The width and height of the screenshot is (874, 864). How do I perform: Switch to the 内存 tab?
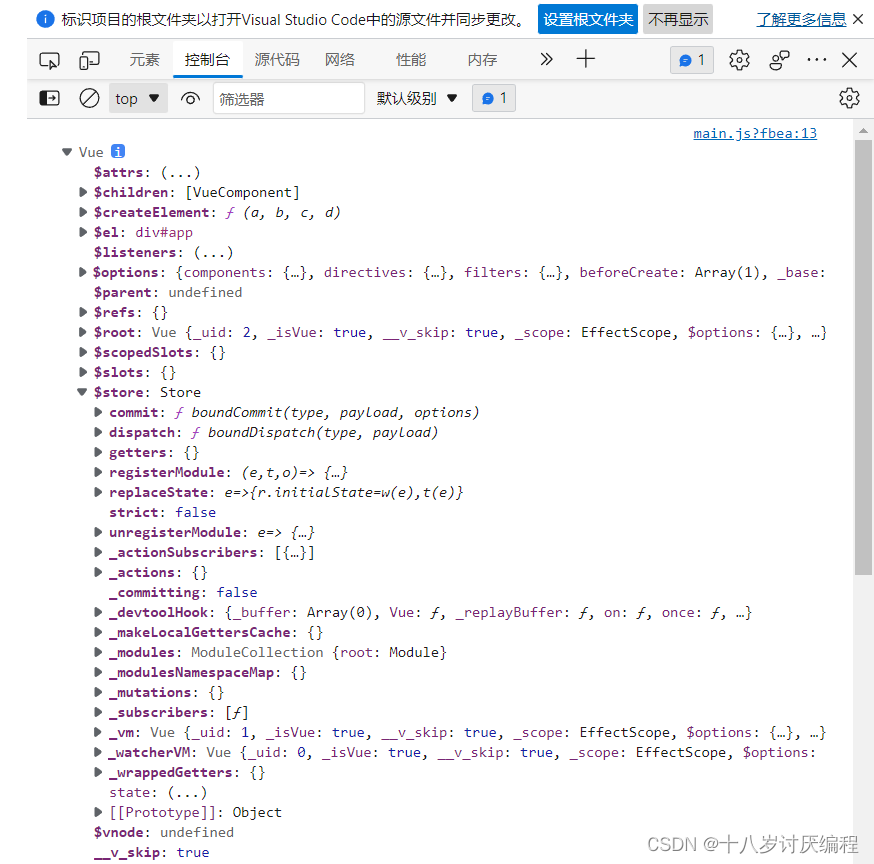482,60
